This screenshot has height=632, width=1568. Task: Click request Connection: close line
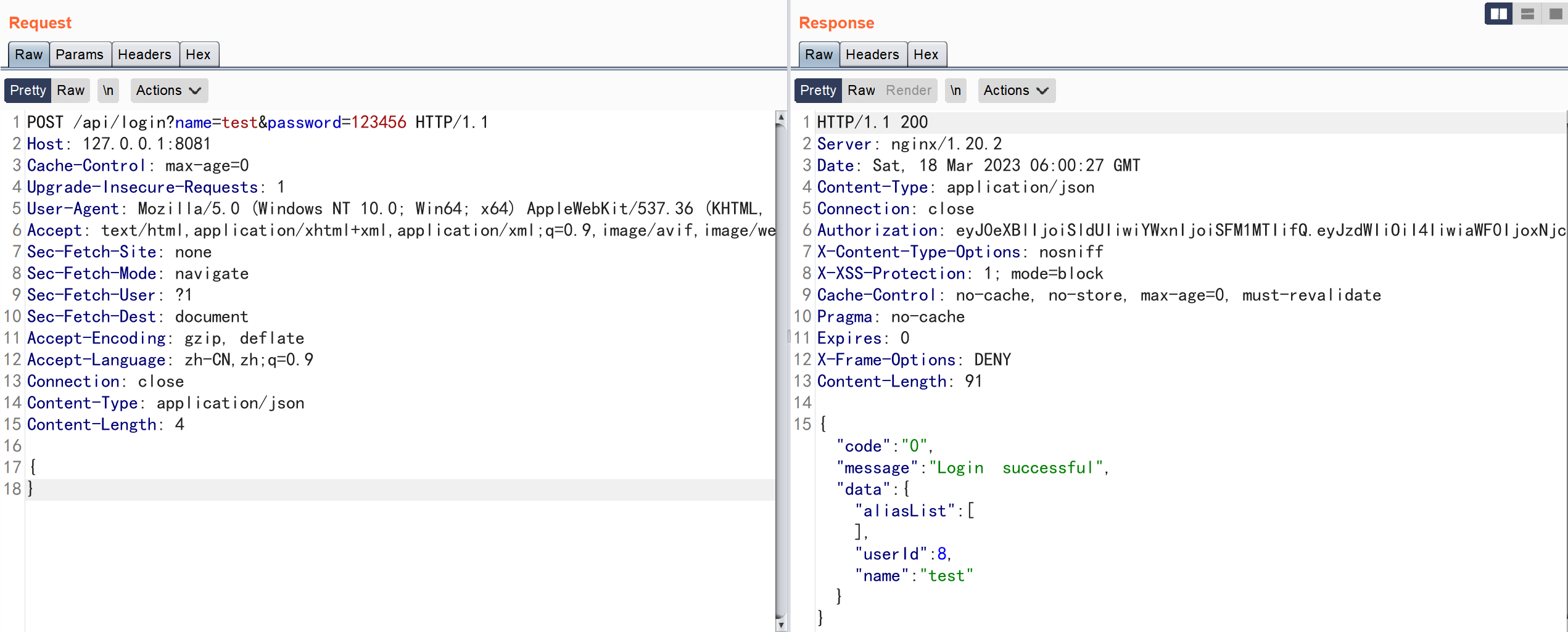(105, 381)
